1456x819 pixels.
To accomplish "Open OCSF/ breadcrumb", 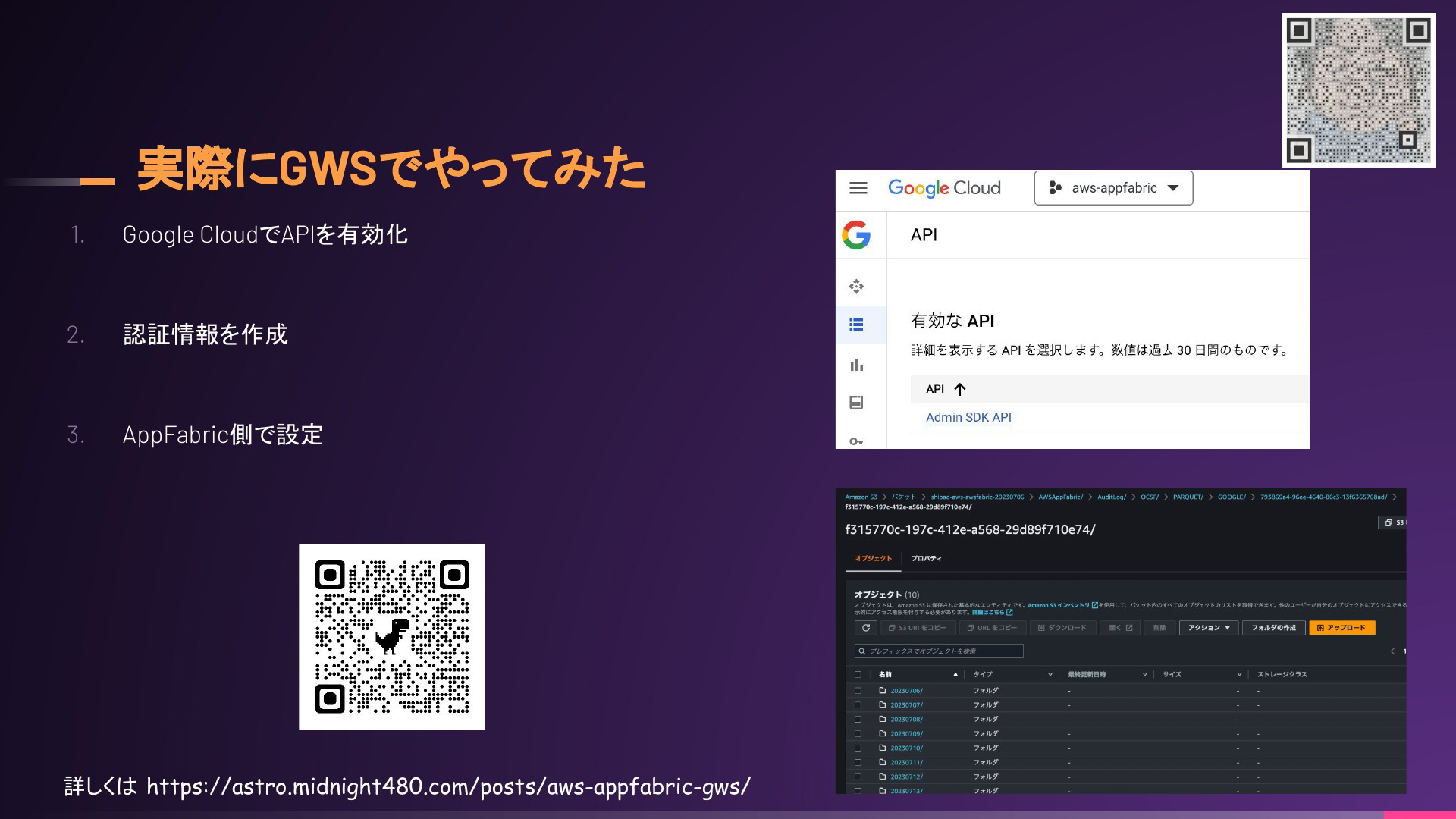I will 1150,497.
